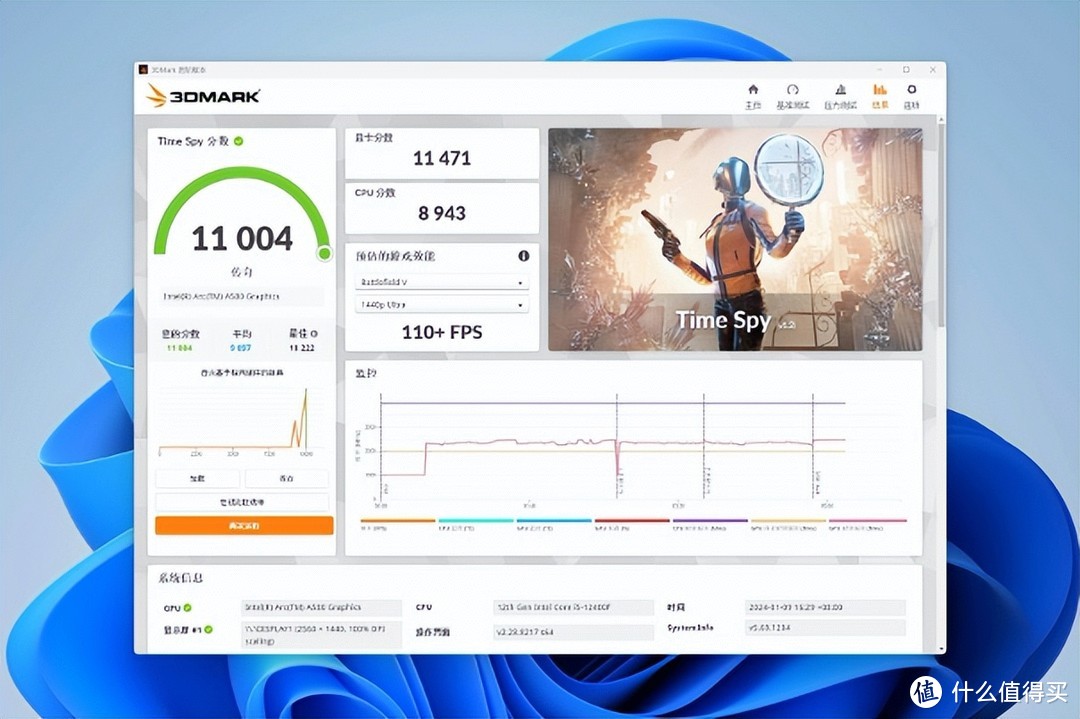Click the Save button under the score chart
This screenshot has height=719, width=1080.
click(x=287, y=479)
